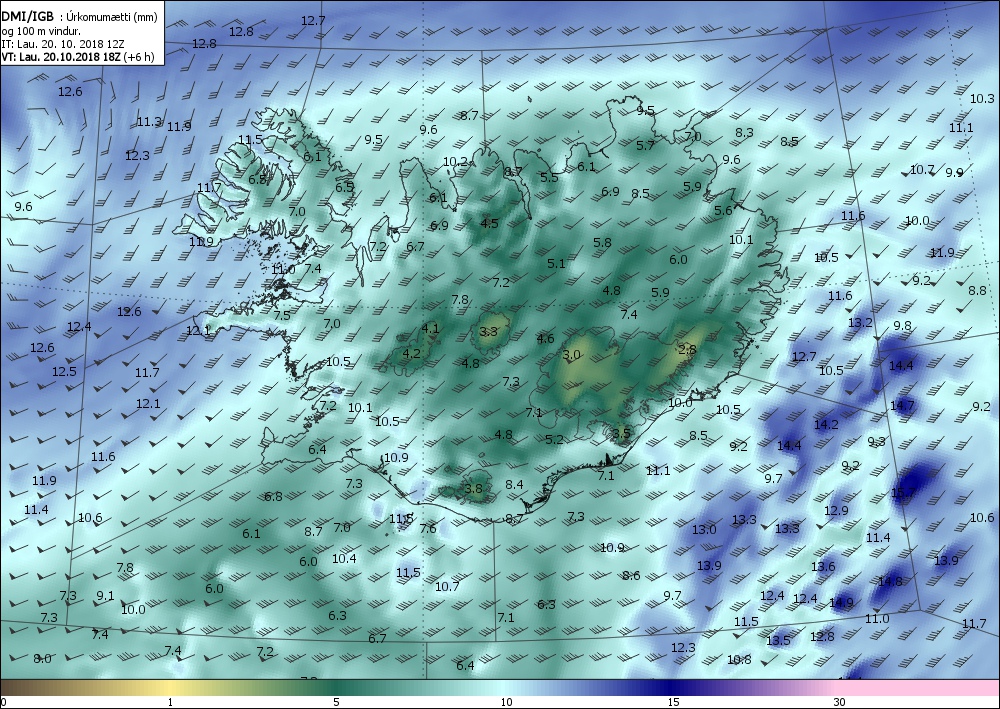Screen dimensions: 1000x709
Task: Click the 9.3 value on the map
Action: click(877, 441)
